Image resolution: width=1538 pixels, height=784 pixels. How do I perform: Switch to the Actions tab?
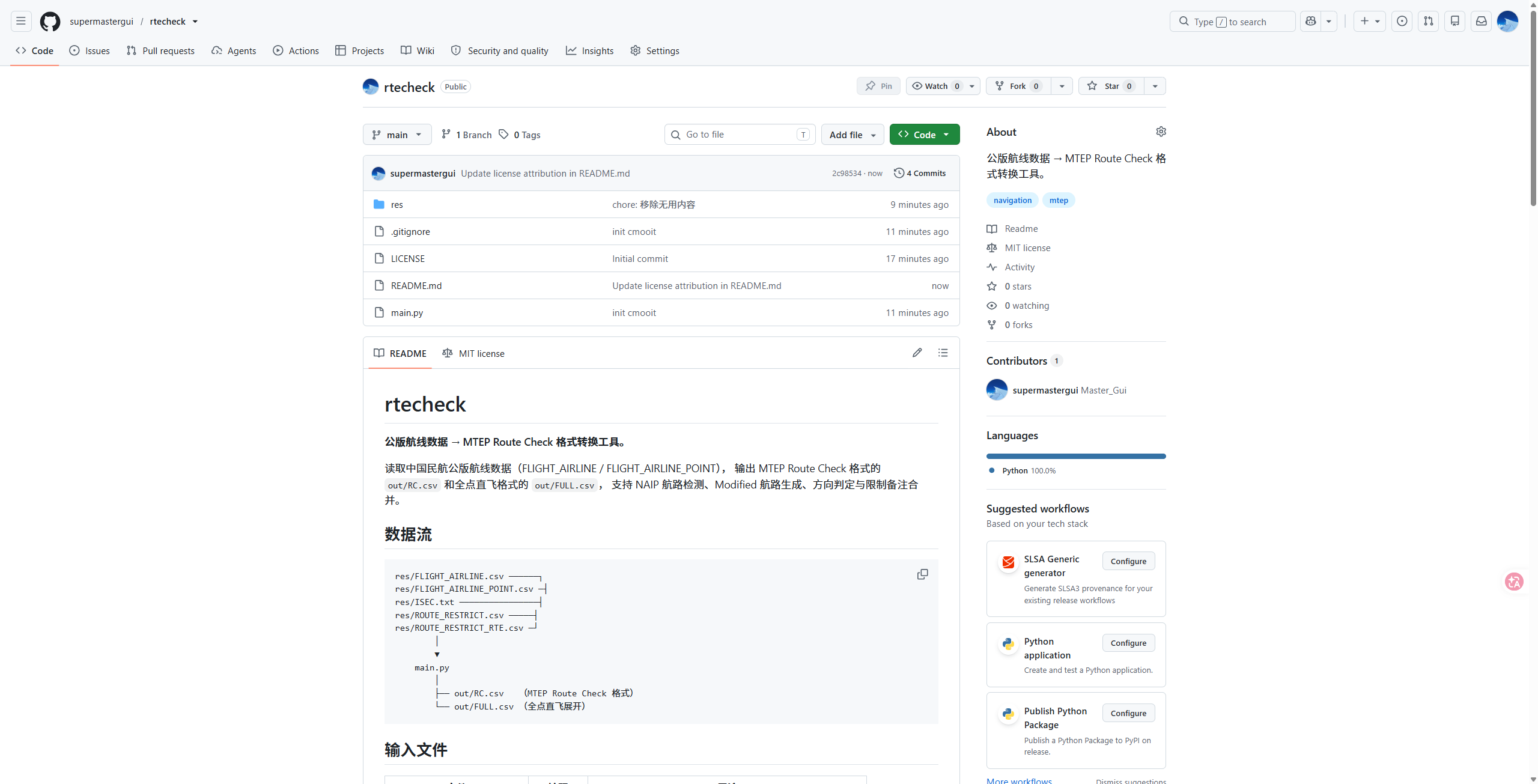click(x=296, y=50)
